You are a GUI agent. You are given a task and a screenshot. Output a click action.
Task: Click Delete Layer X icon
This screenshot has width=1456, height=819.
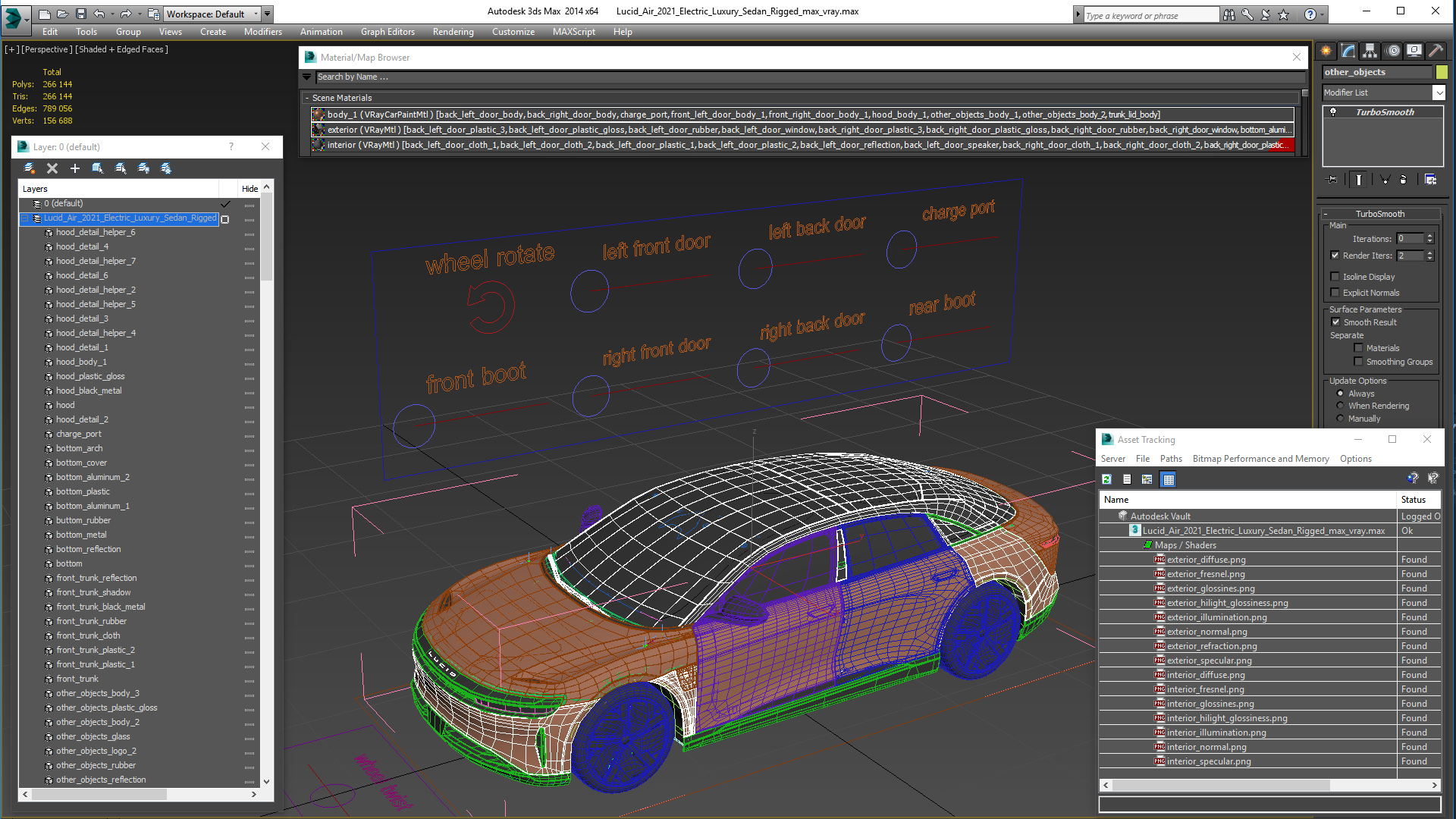(52, 168)
